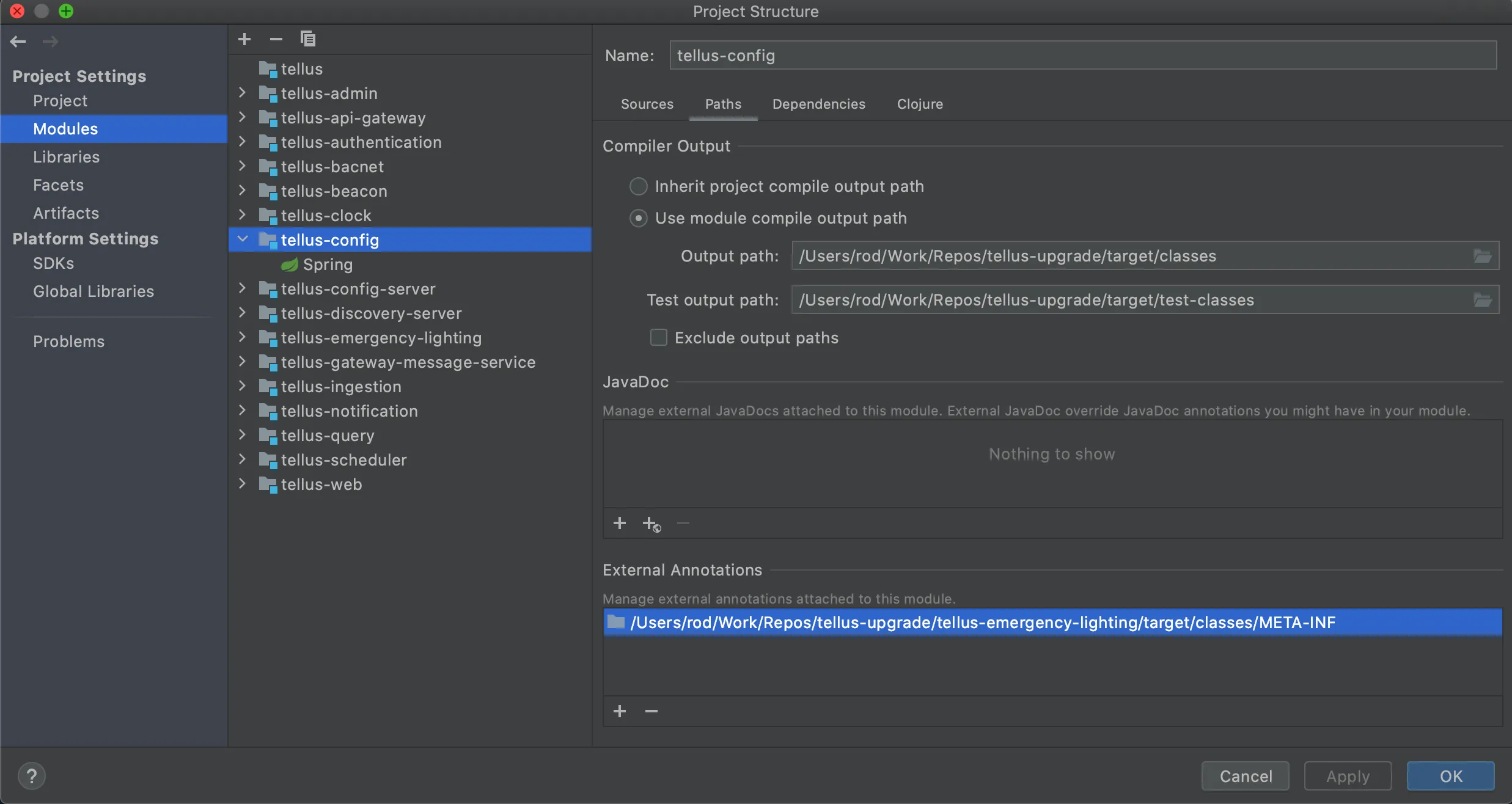Open the help question mark button
The width and height of the screenshot is (1512, 804).
point(32,777)
